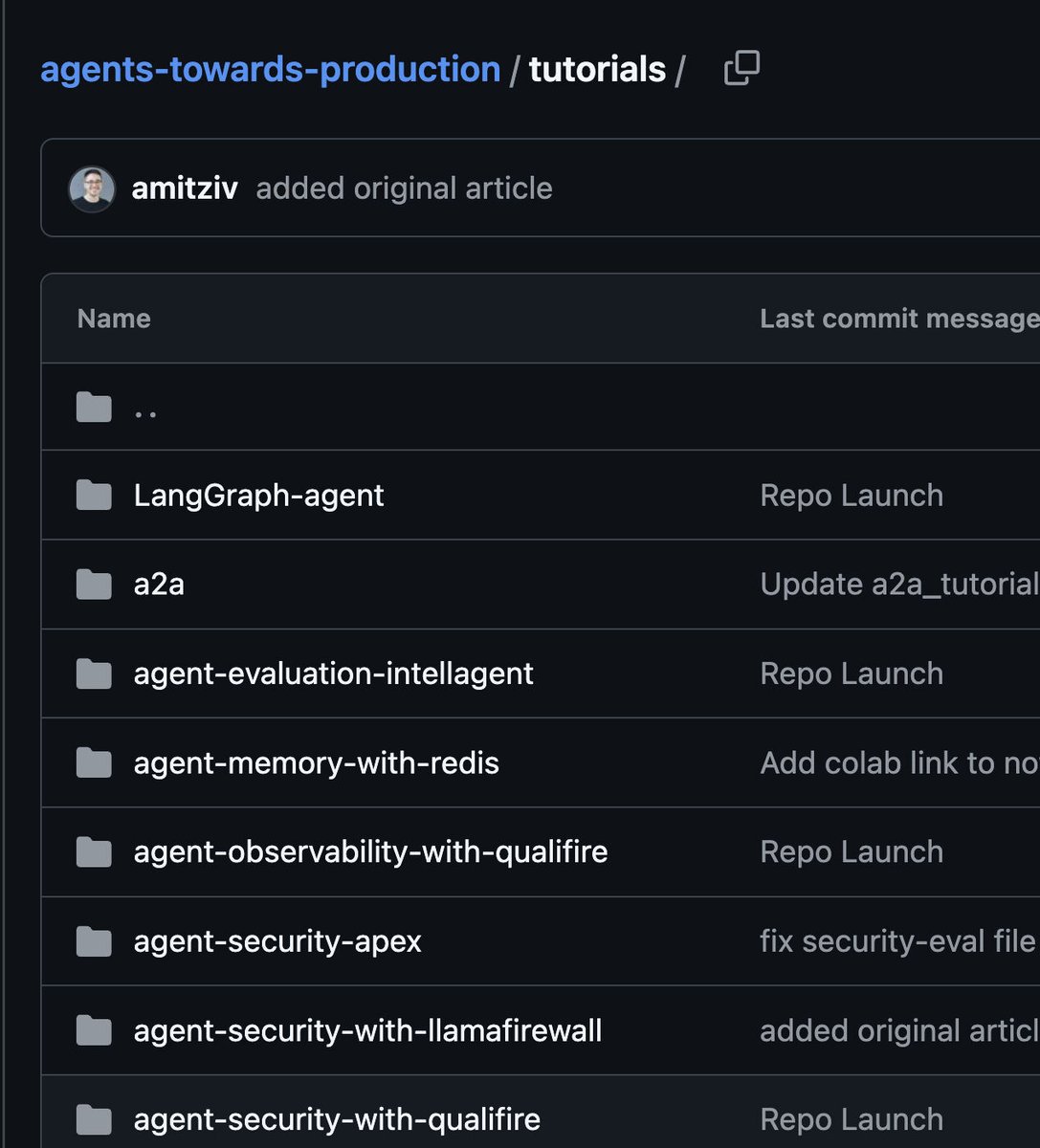This screenshot has height=1148, width=1040.
Task: Open amitziv's profile avatar
Action: click(x=92, y=188)
